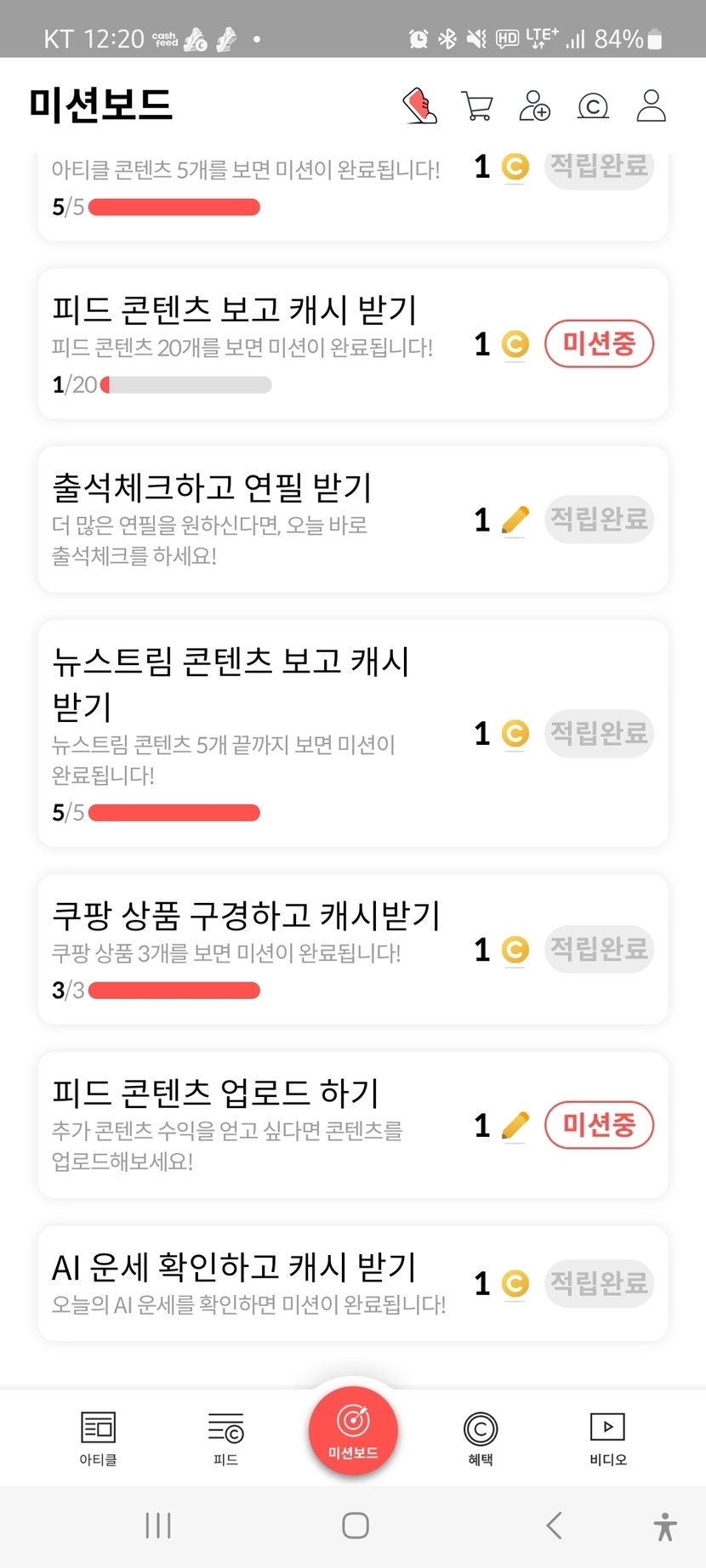Open the shopping cart

[476, 106]
